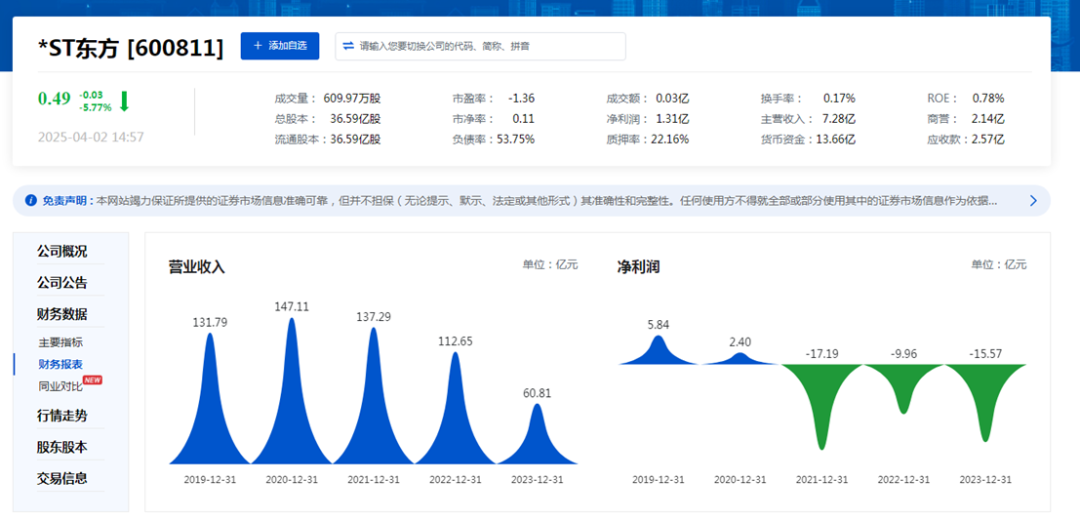Click the blue 2020 net profit peak 2.40
The image size is (1080, 520).
coord(740,359)
